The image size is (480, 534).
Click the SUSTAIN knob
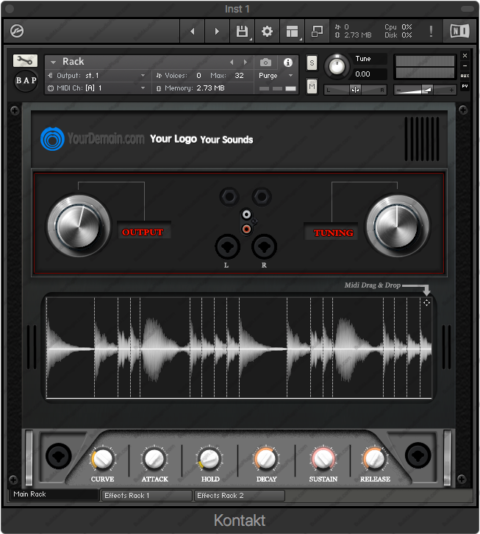point(323,458)
